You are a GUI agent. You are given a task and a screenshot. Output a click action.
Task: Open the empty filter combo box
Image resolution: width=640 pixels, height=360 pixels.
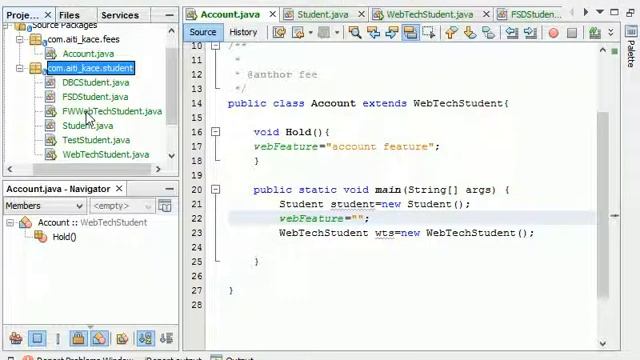click(122, 206)
